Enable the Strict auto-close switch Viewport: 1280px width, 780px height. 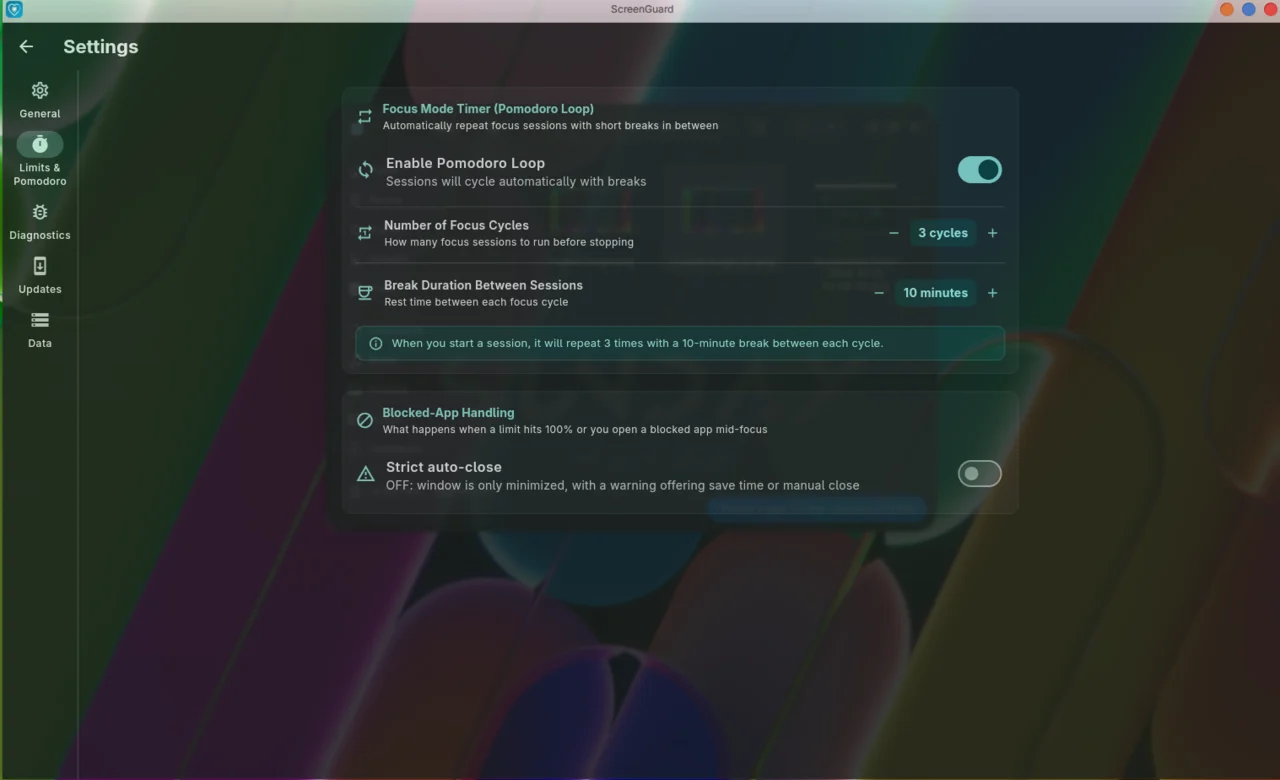tap(979, 474)
